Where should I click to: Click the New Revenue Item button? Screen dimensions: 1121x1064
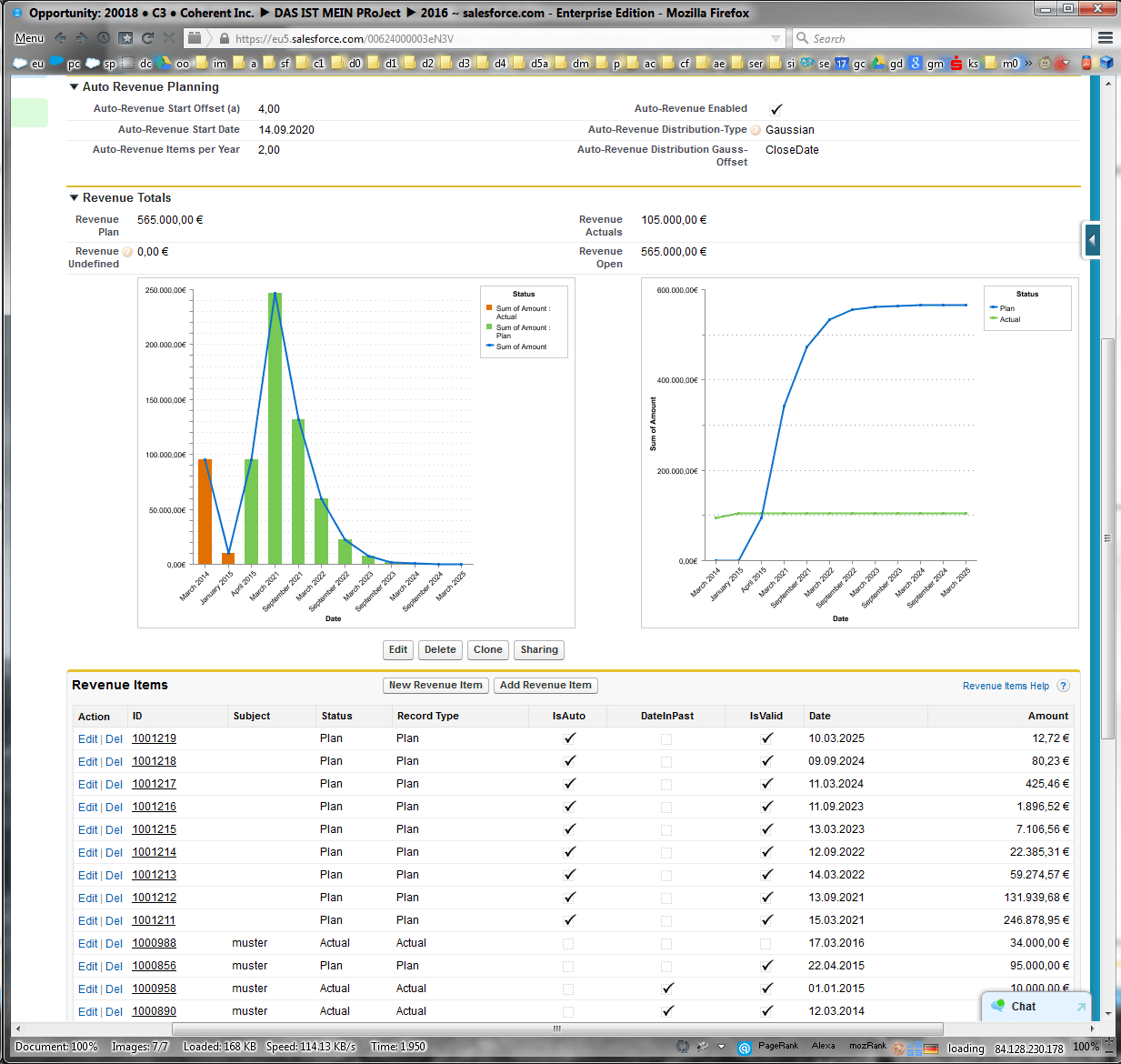tap(435, 686)
